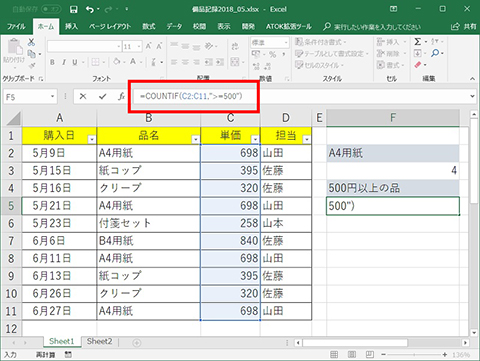This screenshot has height=361, width=480.
Task: Open the 品名 filter dropdown
Action: point(196,139)
